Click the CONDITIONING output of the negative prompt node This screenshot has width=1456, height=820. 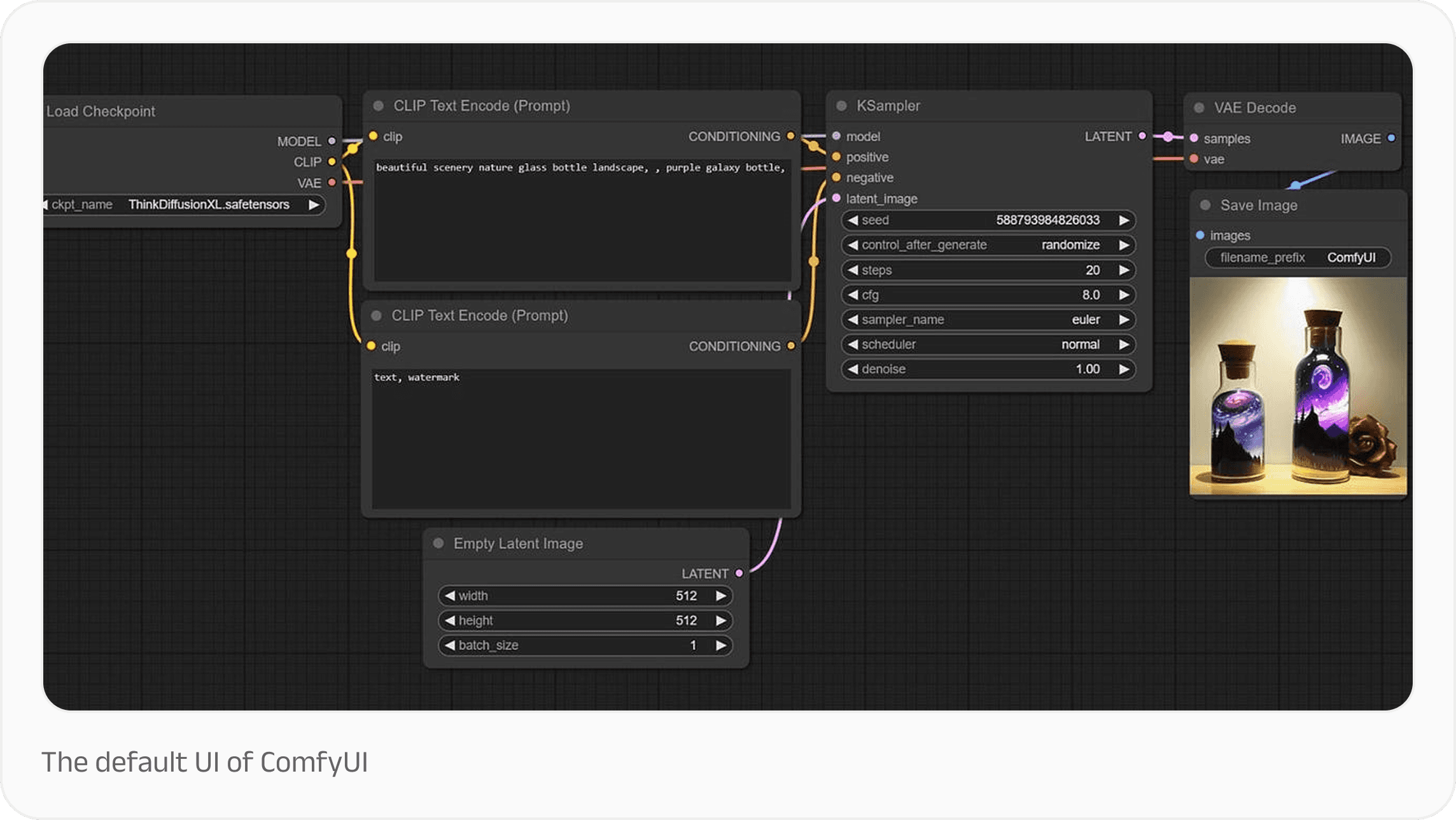tap(790, 346)
